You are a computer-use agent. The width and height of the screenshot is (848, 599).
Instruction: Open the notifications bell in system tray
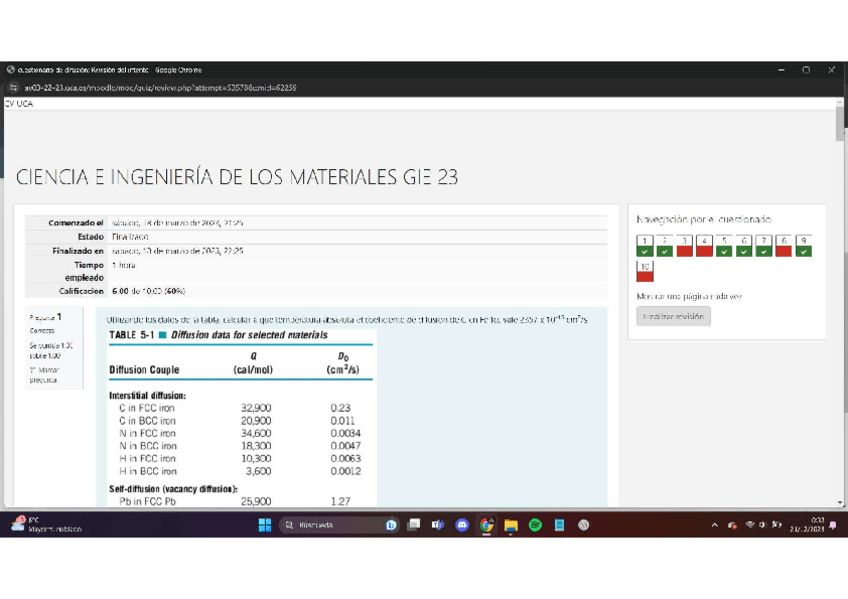tap(833, 525)
